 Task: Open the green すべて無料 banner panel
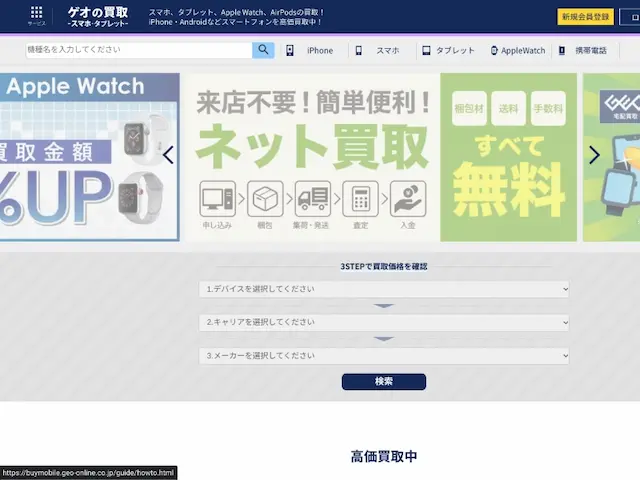pos(509,155)
